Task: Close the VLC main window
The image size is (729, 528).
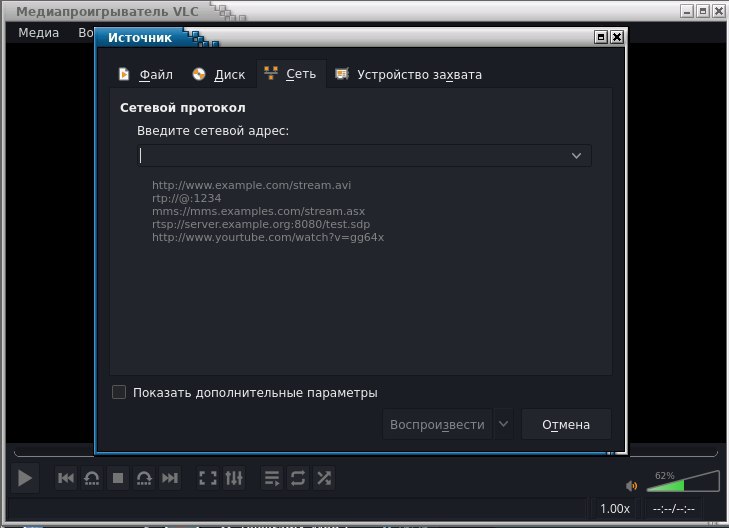Action: (719, 11)
